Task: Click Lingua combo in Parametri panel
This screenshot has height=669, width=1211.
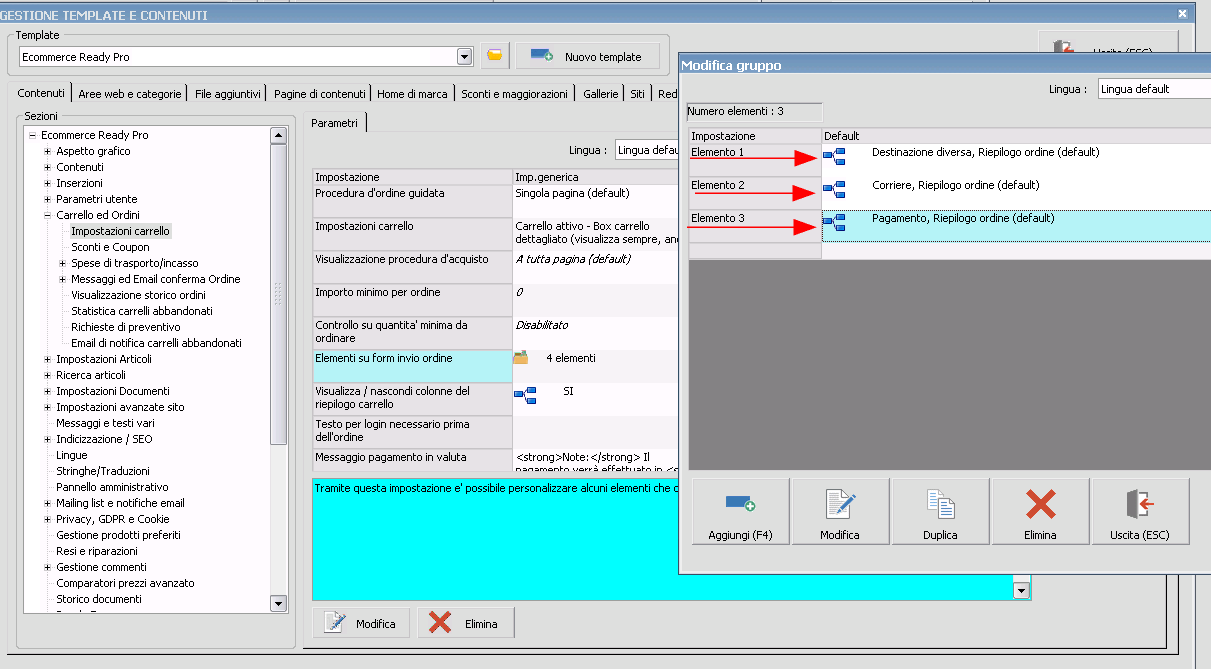Action: (x=648, y=150)
